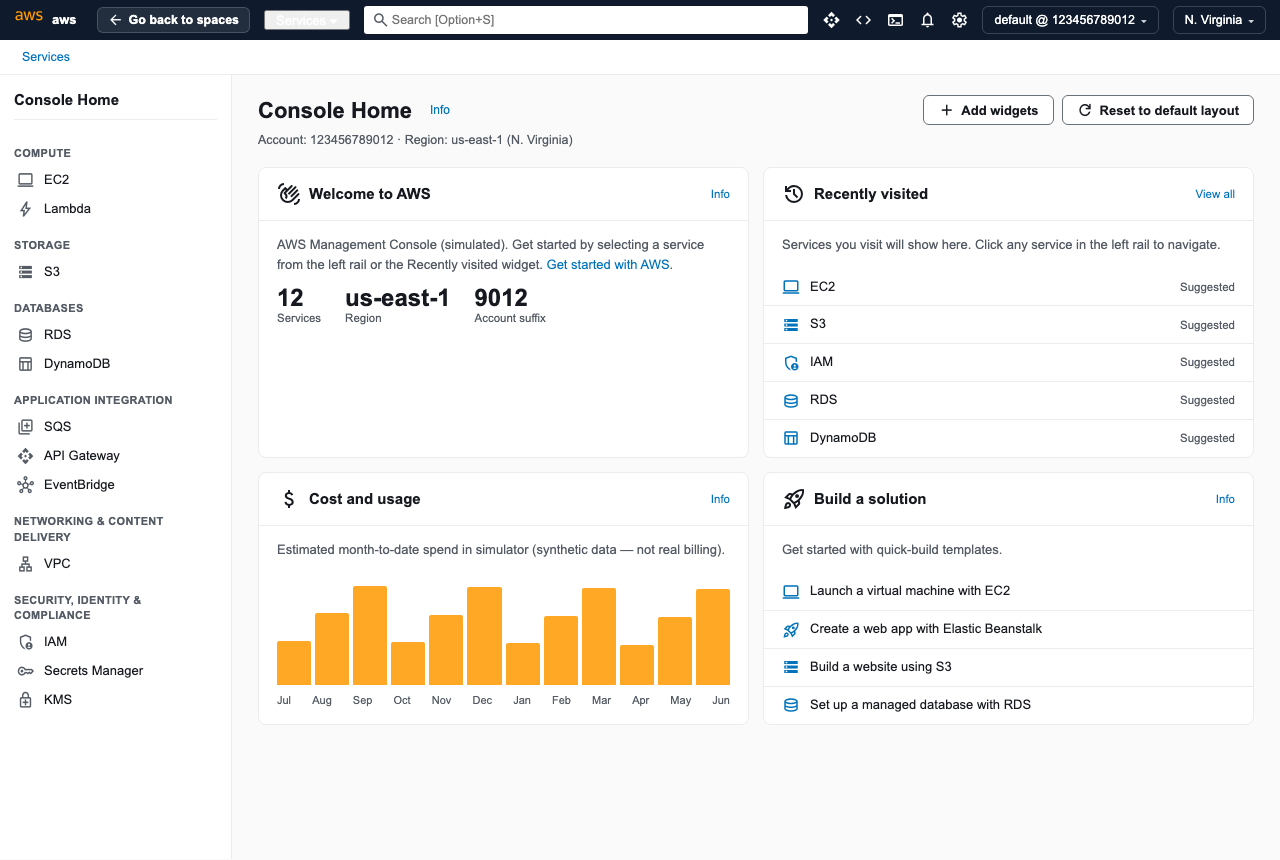Select Create a web app with Elastic Beanstalk
The height and width of the screenshot is (860, 1280).
(x=1008, y=629)
